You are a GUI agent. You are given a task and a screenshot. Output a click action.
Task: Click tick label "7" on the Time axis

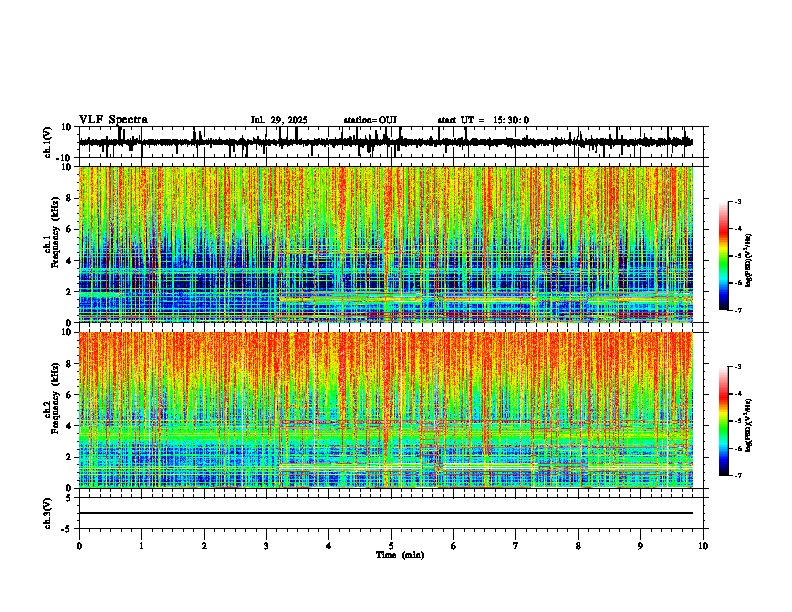(x=516, y=546)
